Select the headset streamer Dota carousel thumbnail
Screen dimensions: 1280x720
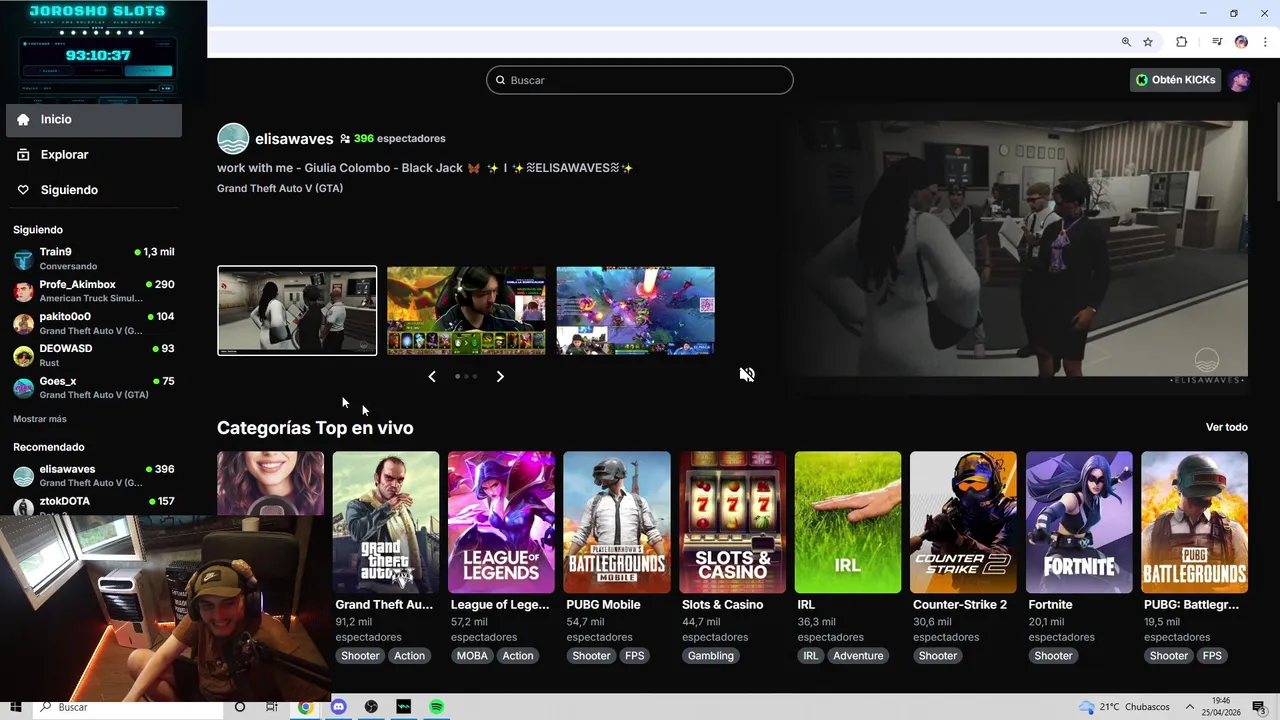466,310
